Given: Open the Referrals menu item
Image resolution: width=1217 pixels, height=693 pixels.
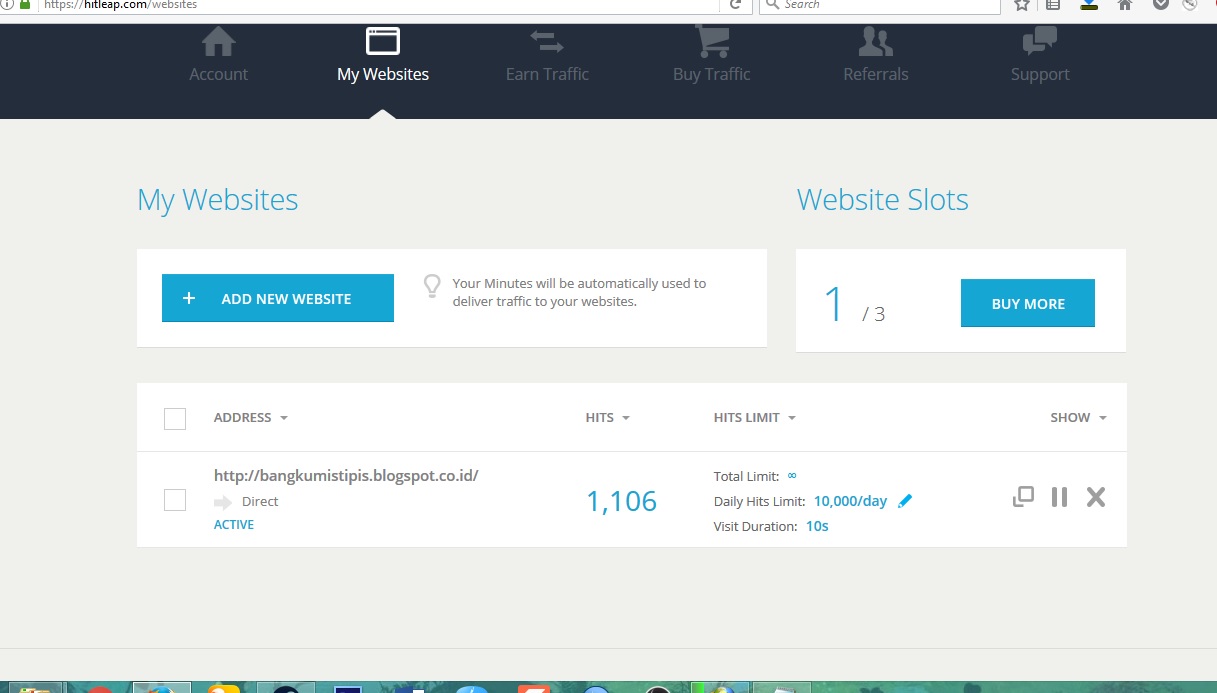Looking at the screenshot, I should pos(875,40).
